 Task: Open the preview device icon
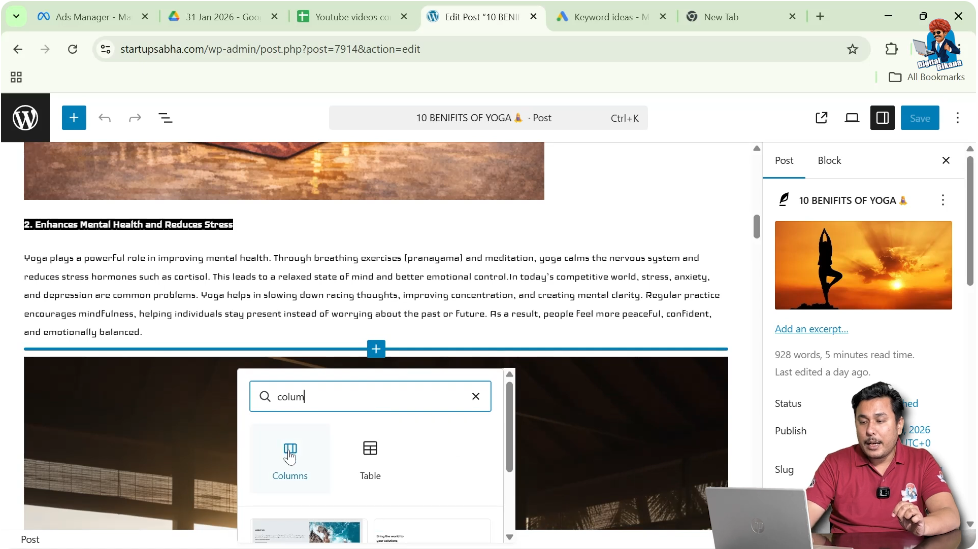coord(852,118)
